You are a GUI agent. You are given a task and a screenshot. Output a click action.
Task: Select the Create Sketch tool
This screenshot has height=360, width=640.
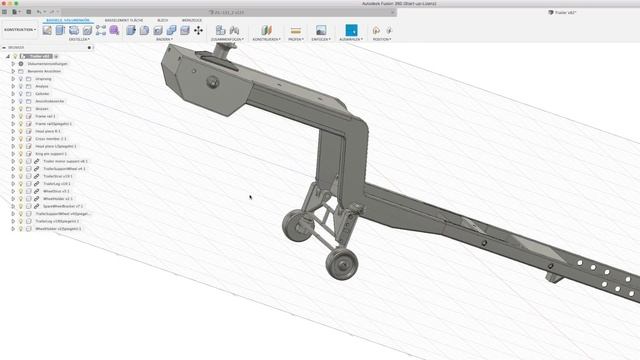coord(47,30)
